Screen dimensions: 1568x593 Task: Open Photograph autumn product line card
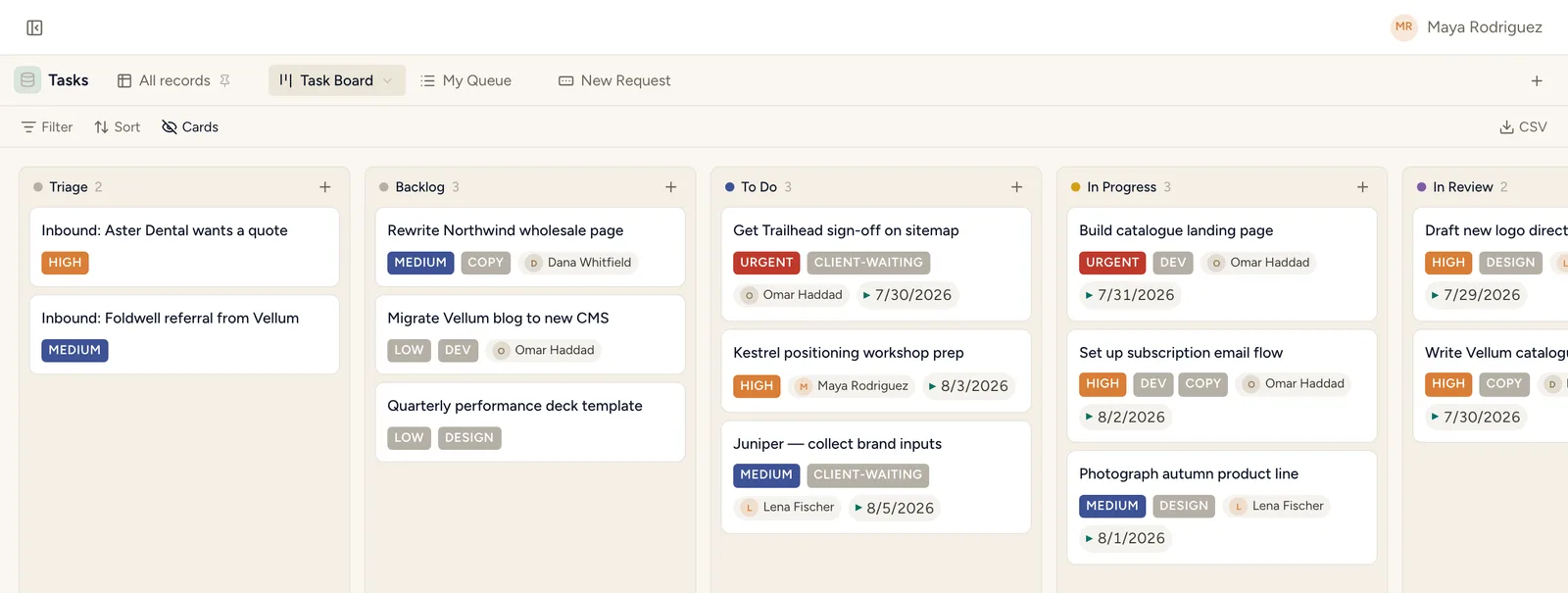[x=1222, y=508]
